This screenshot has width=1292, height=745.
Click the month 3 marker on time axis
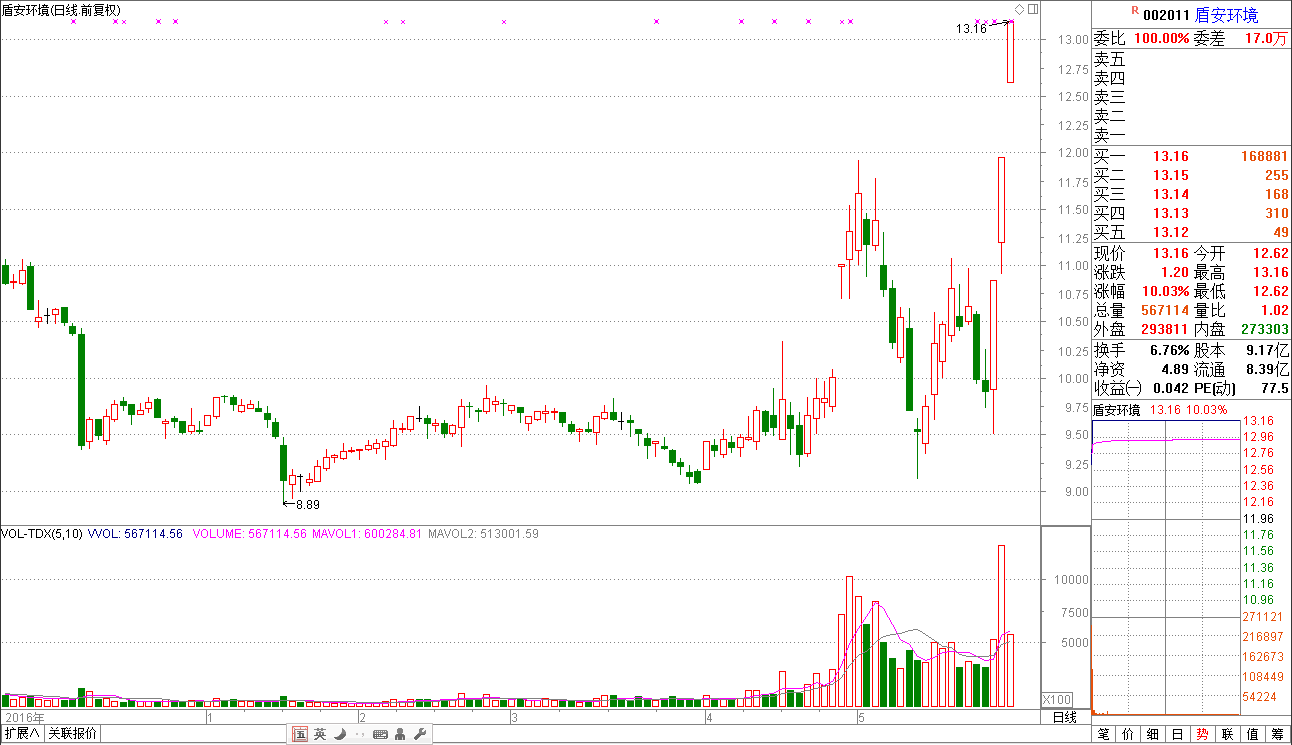tap(514, 718)
